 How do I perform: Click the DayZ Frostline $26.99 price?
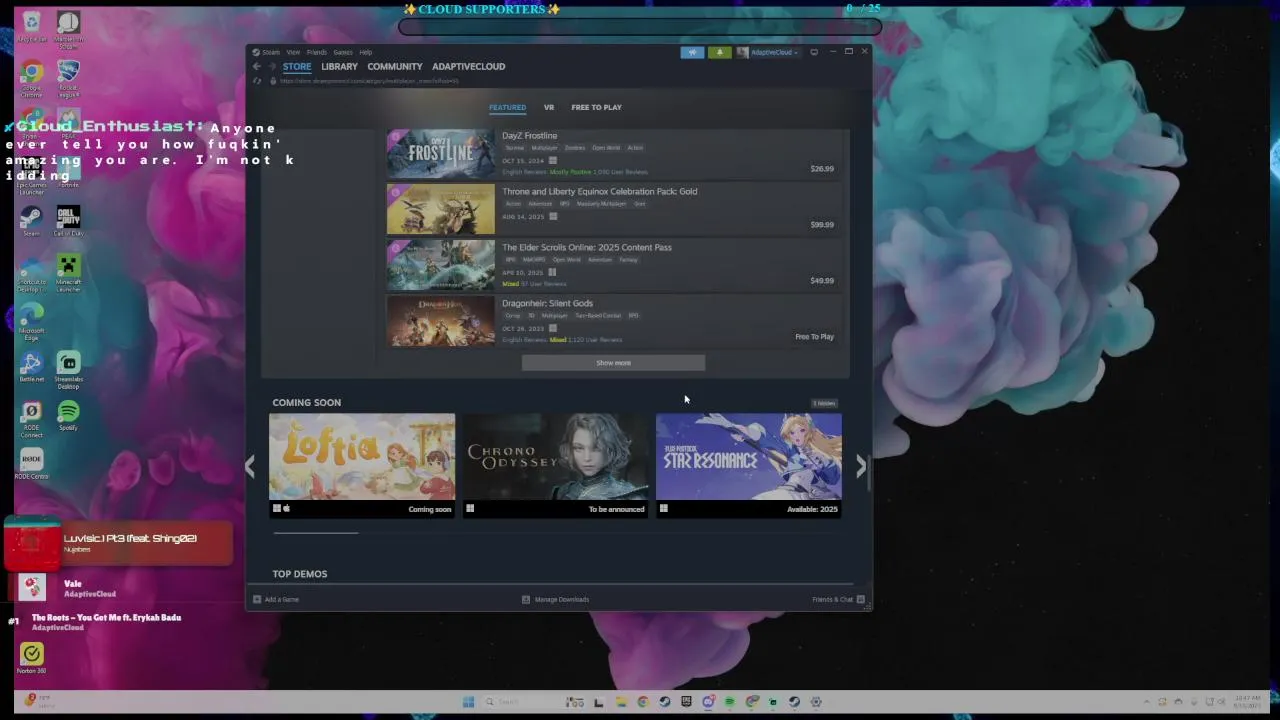822,169
